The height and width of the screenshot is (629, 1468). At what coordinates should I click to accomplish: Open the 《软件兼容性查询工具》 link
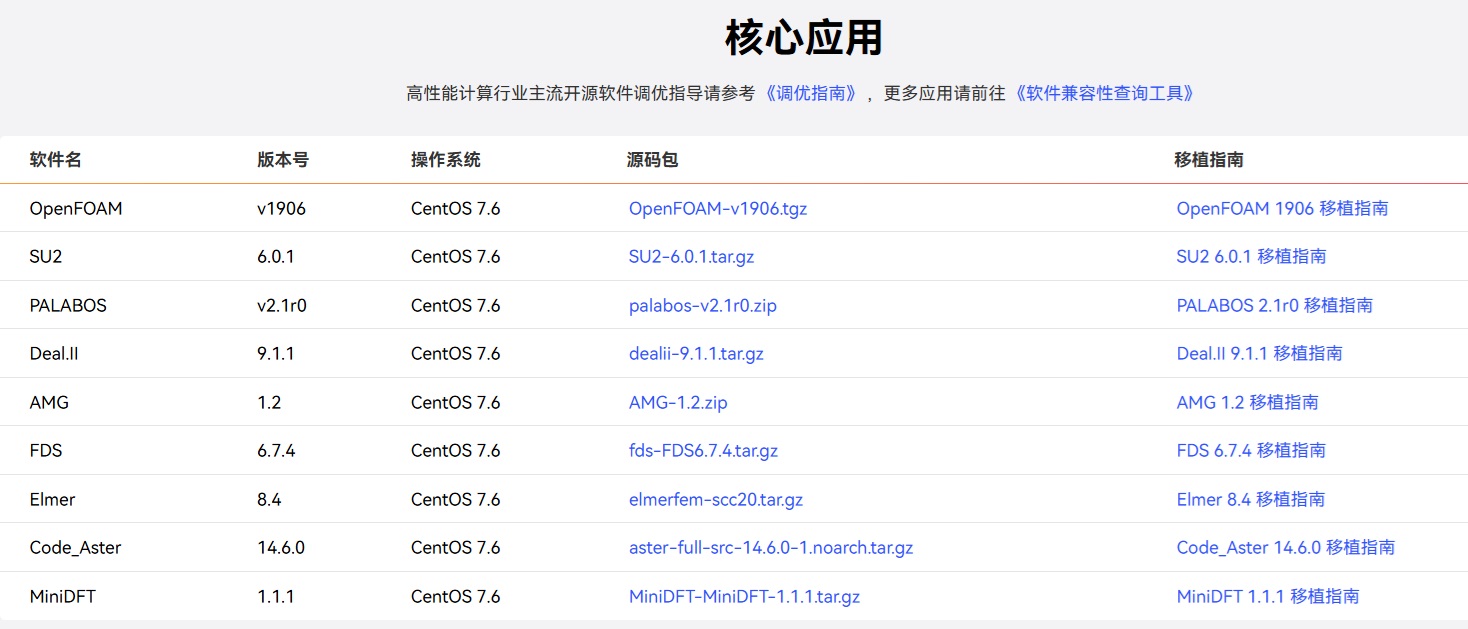1105,93
